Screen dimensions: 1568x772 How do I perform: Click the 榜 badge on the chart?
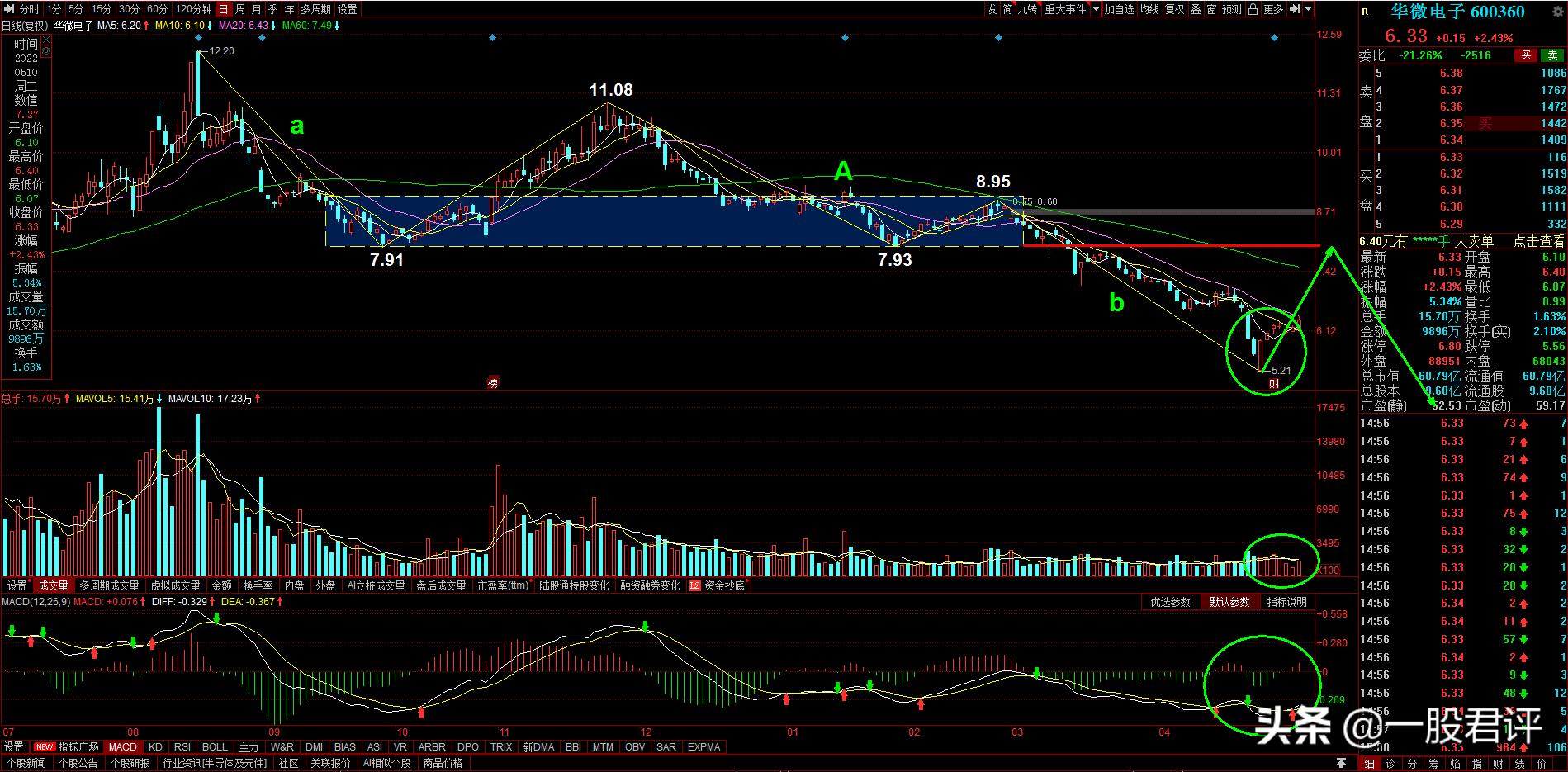493,382
